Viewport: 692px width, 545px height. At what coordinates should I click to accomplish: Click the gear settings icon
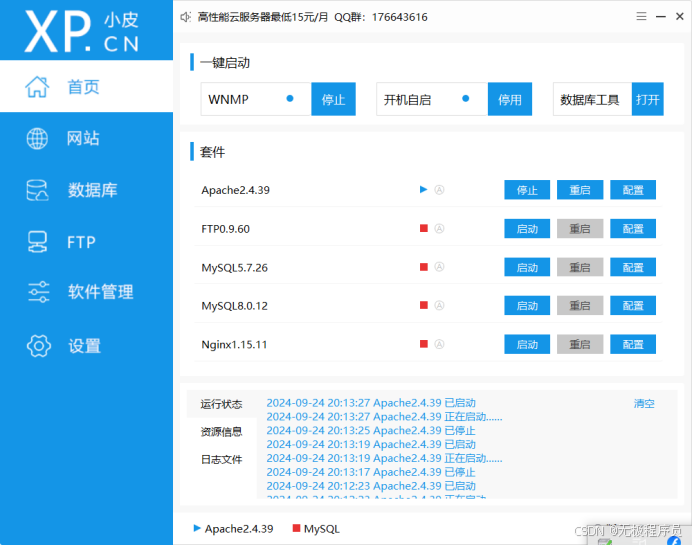click(x=39, y=346)
